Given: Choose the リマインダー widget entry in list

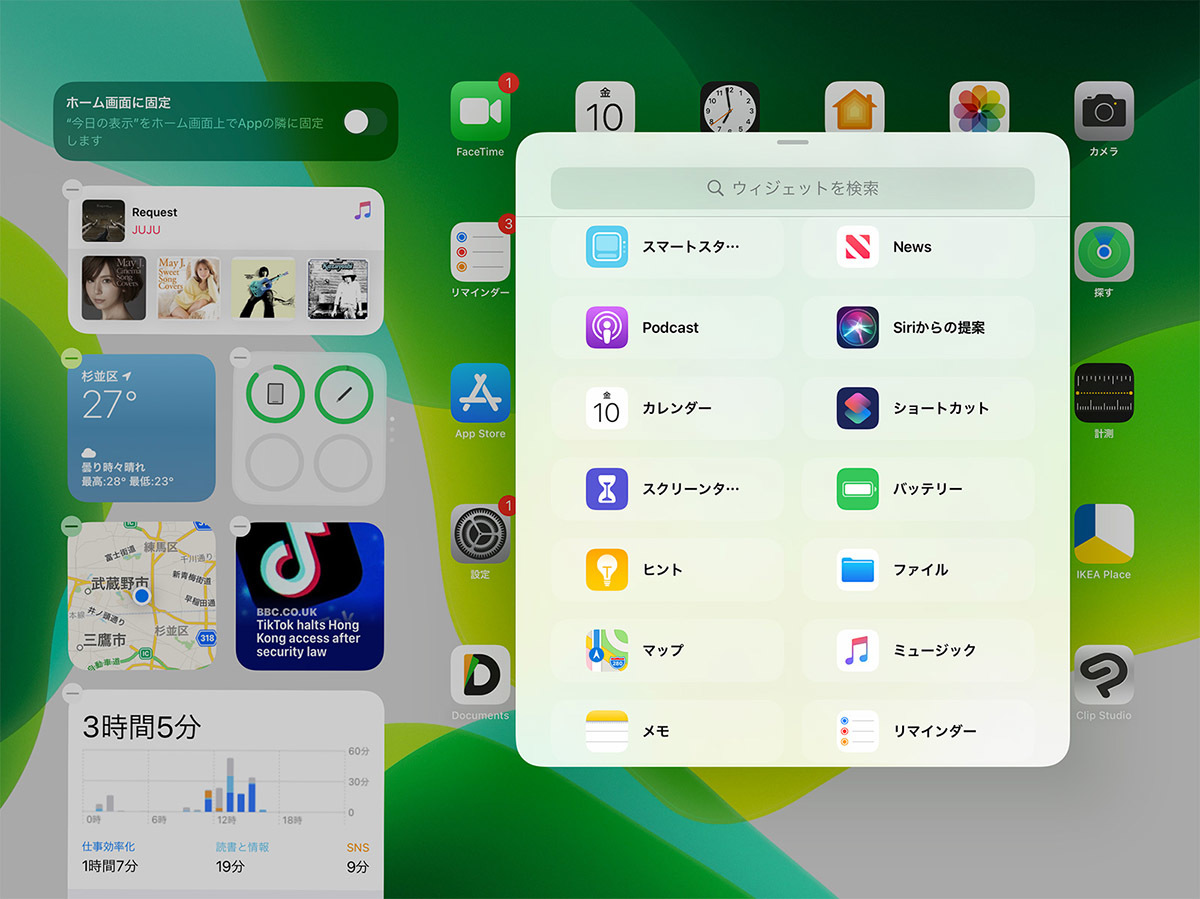Looking at the screenshot, I should [918, 732].
